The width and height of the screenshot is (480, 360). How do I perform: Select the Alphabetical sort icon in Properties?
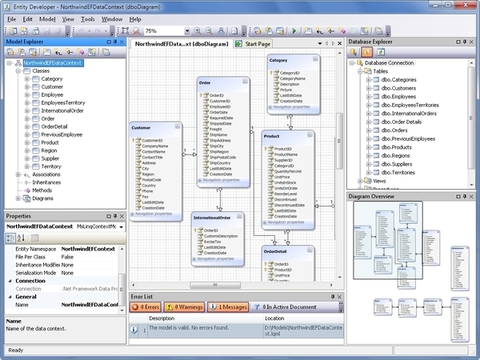point(21,238)
